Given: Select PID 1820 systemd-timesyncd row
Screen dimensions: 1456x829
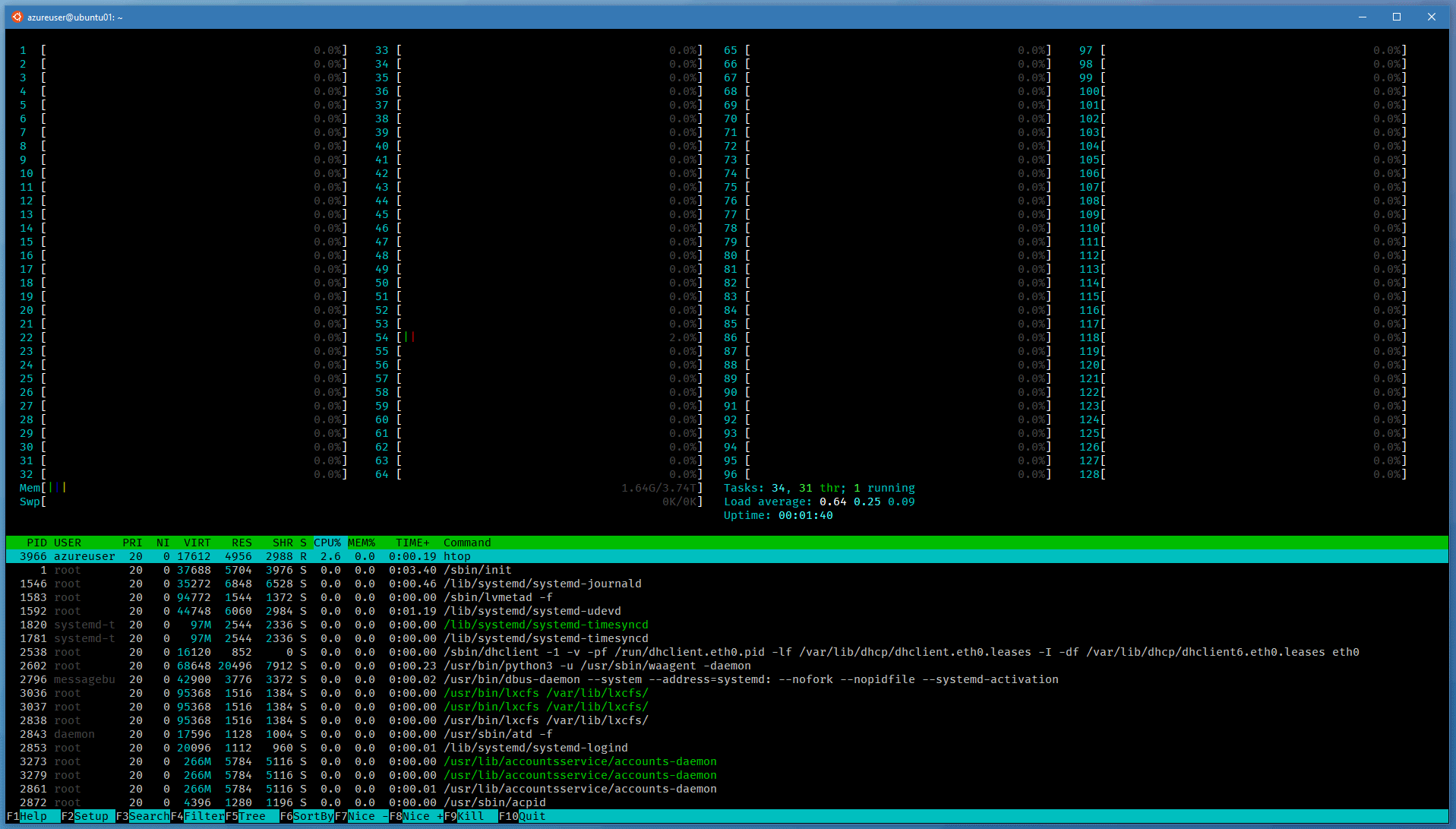Looking at the screenshot, I should 727,625.
